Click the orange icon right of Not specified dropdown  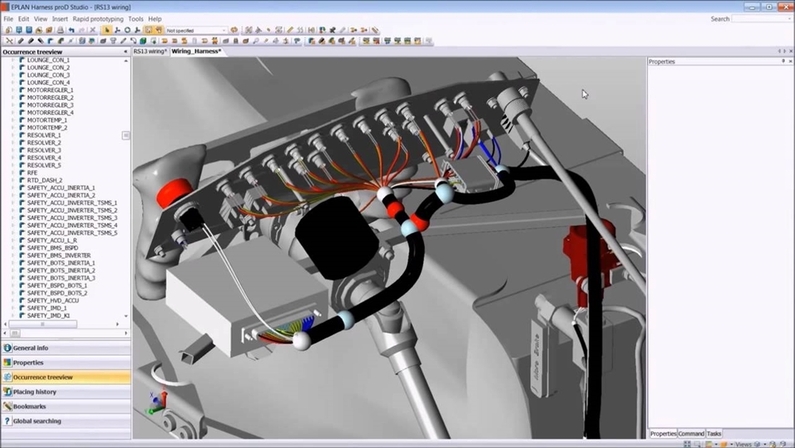(x=234, y=30)
